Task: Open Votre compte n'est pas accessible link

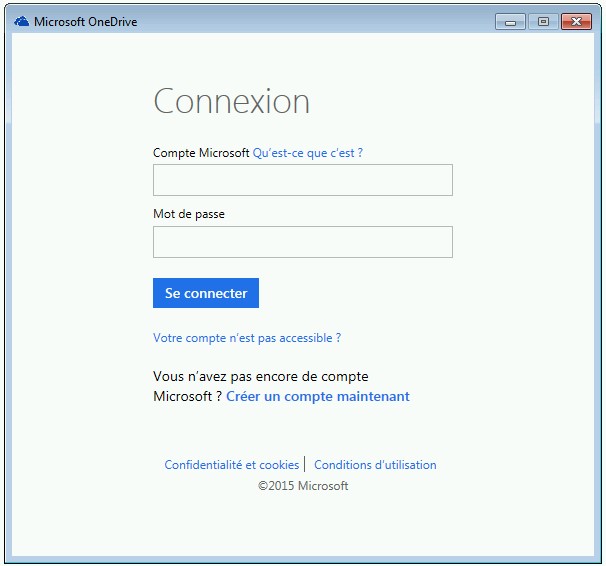Action: (247, 338)
